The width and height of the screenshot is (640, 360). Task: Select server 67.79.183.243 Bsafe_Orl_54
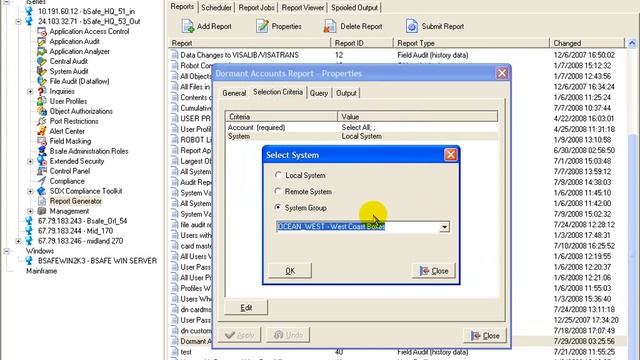point(82,221)
